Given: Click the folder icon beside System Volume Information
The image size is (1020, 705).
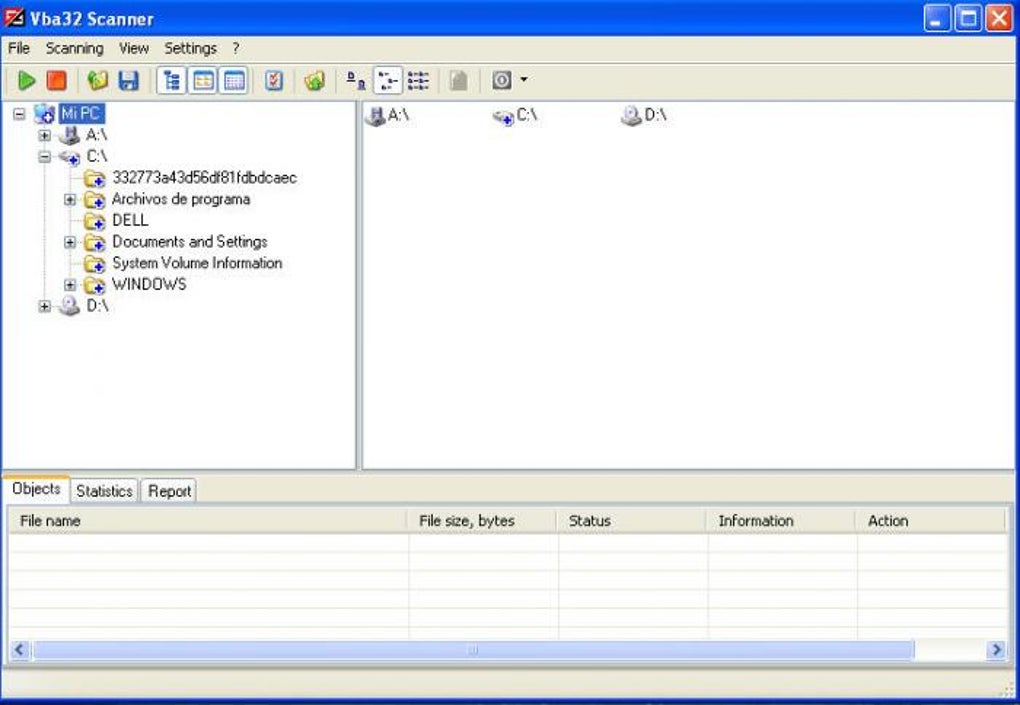Looking at the screenshot, I should (x=95, y=264).
